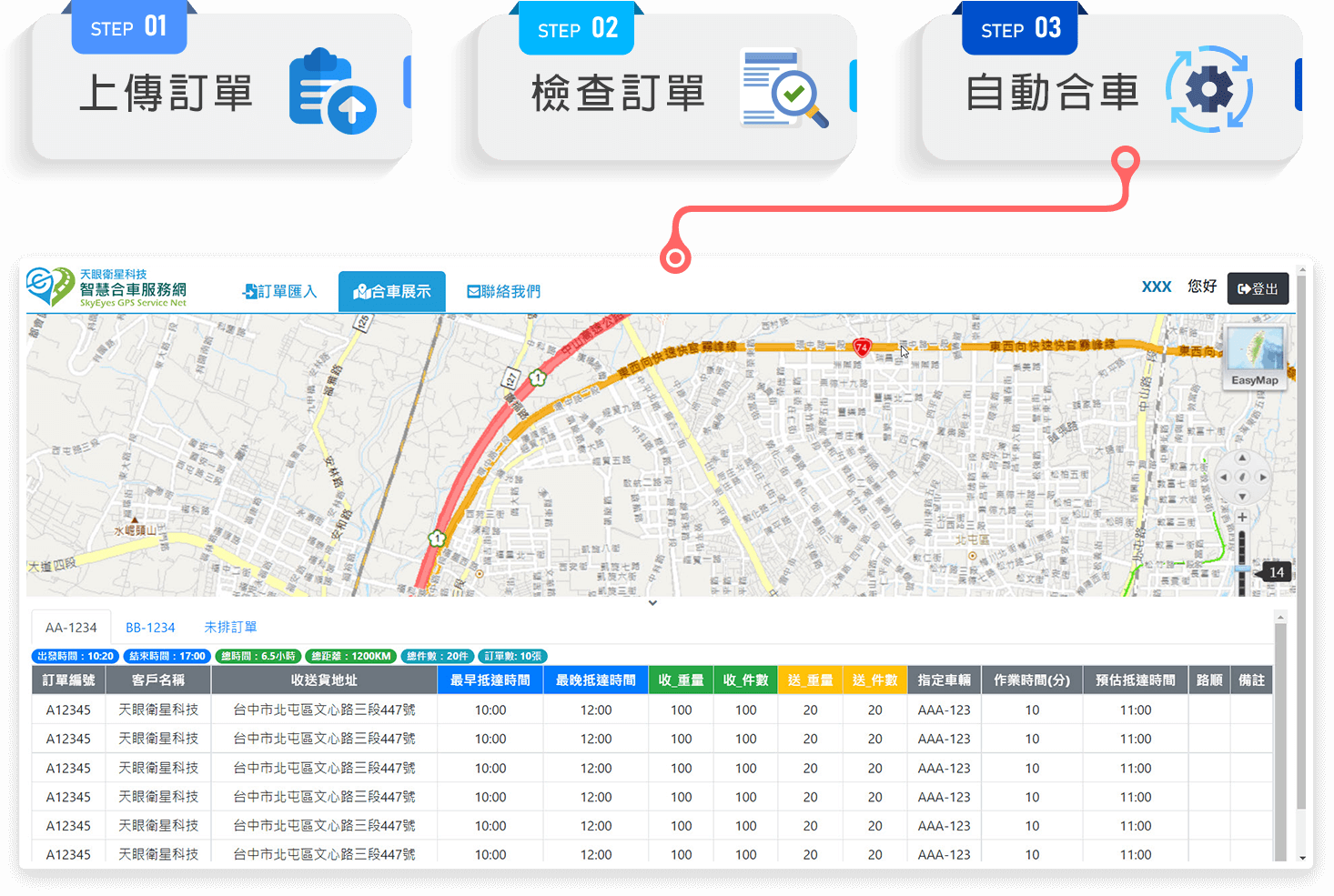This screenshot has width=1334, height=896.
Task: Pan the map down with arrow
Action: click(1242, 497)
